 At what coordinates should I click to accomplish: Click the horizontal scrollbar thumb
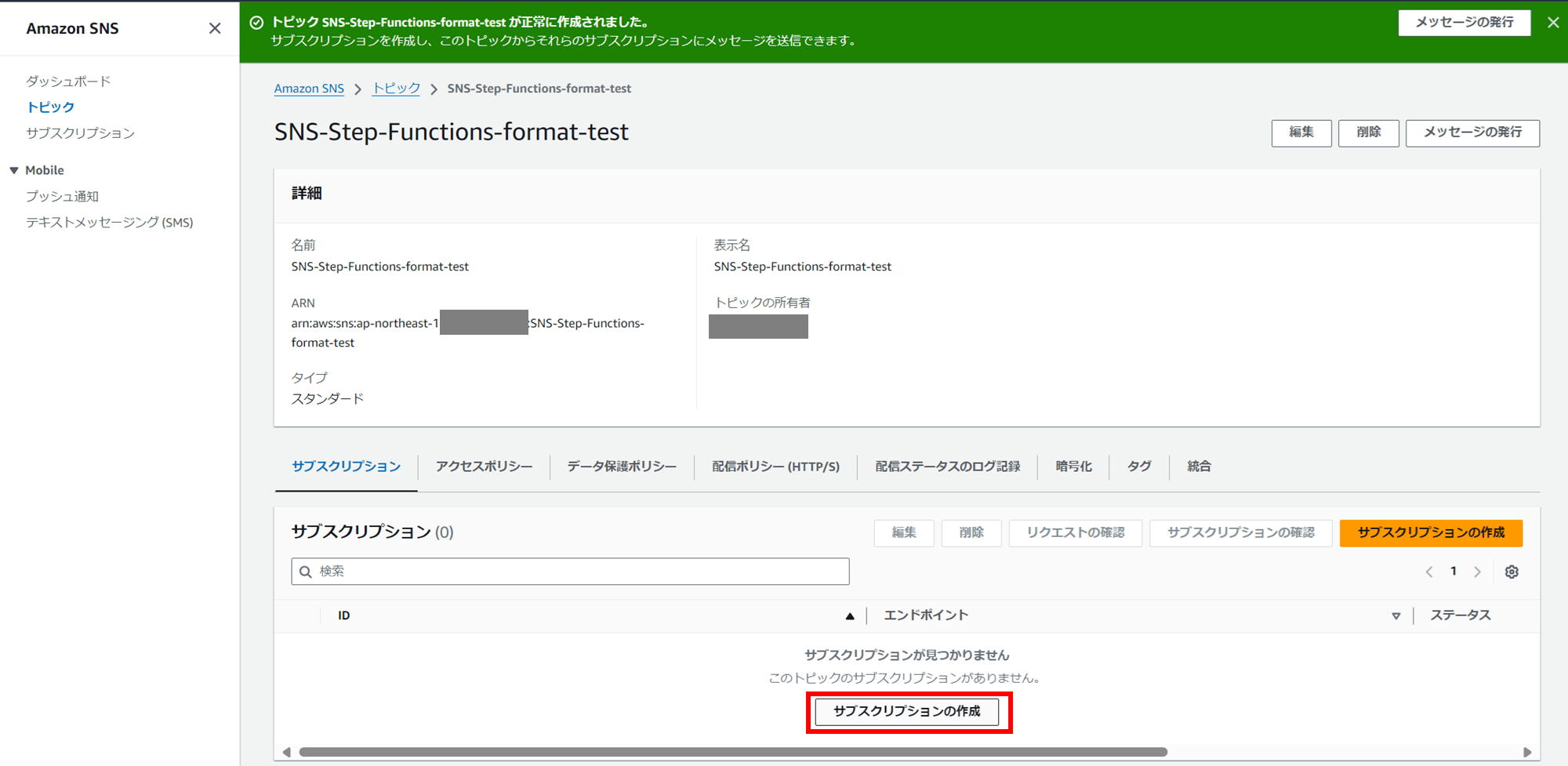coord(733,752)
